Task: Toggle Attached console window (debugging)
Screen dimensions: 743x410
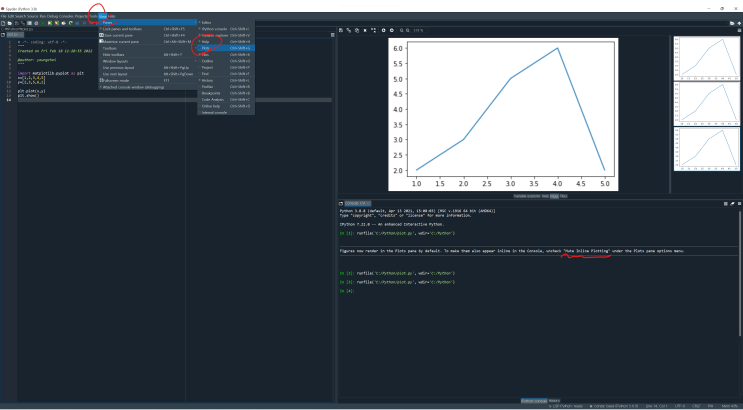Action: click(x=147, y=87)
